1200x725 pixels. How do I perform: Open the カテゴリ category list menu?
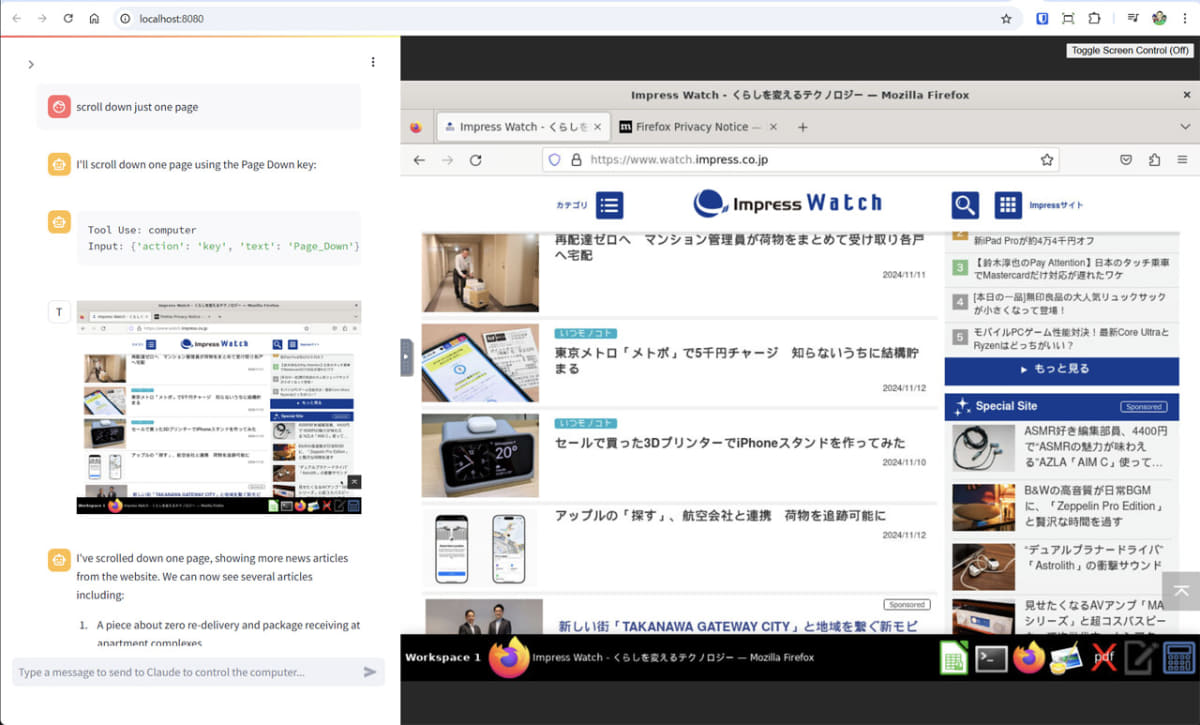point(610,205)
